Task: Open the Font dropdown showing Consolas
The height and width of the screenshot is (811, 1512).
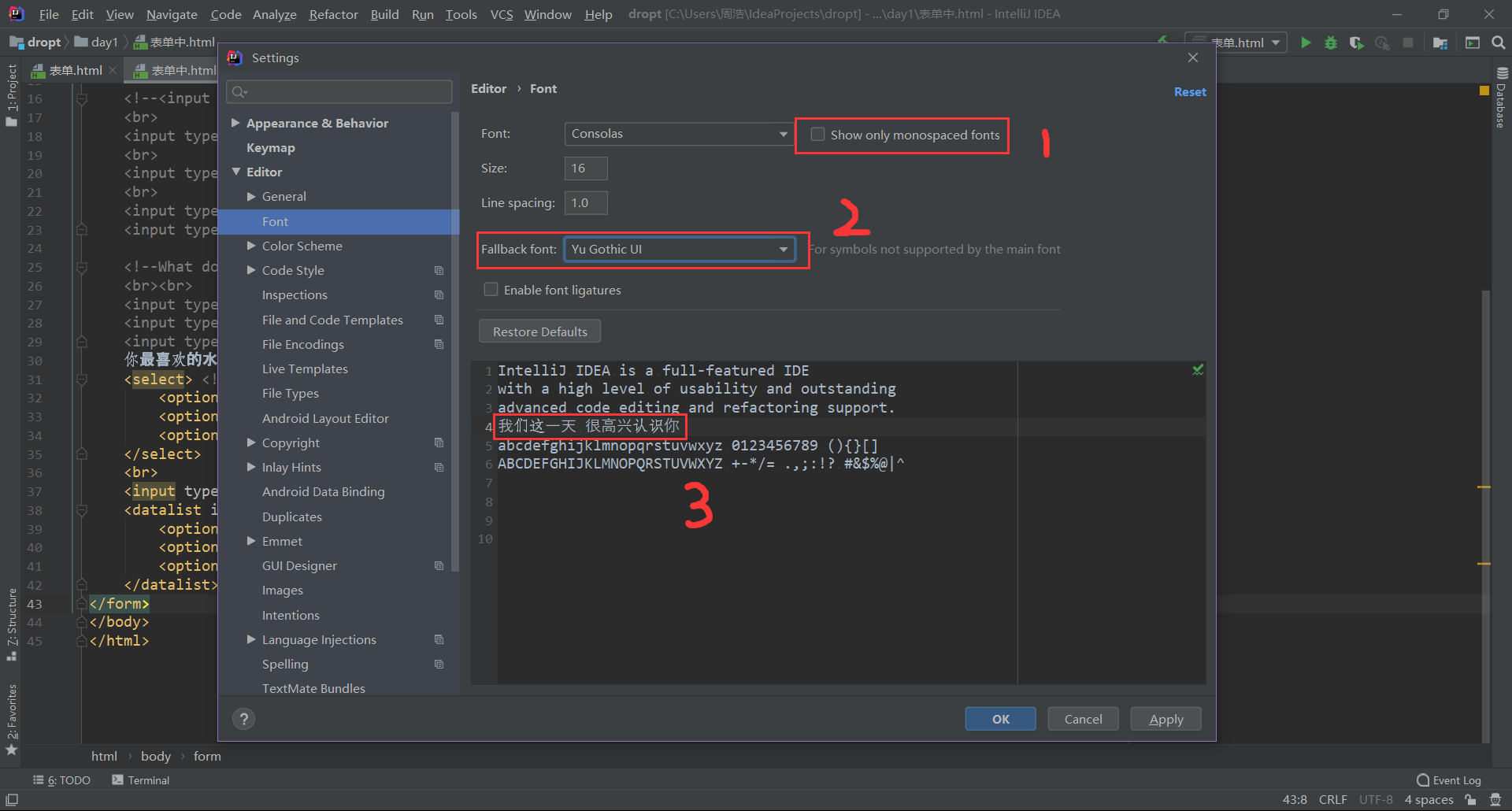Action: [678, 134]
